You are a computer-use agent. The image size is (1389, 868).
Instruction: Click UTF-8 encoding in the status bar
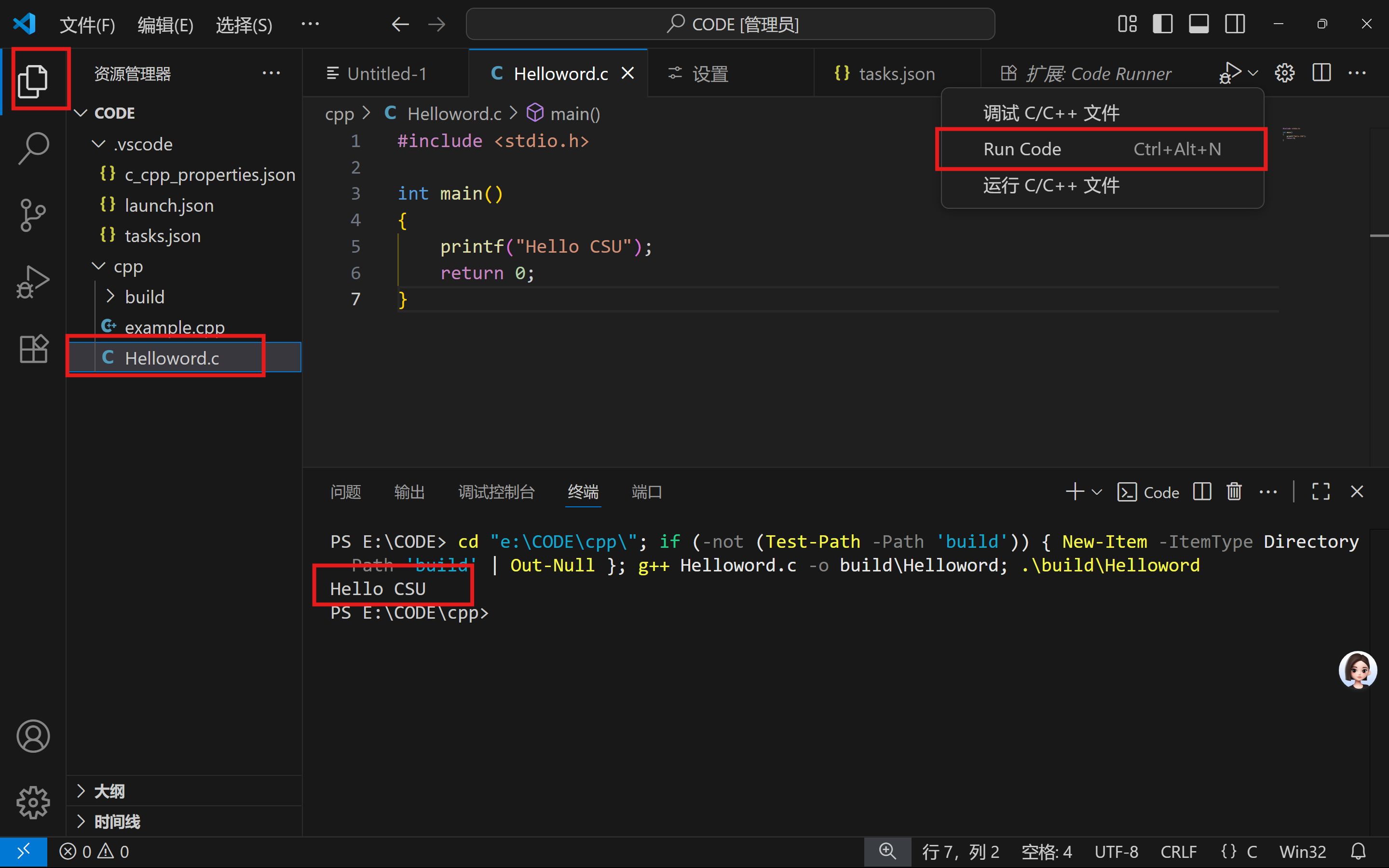pos(1117,851)
